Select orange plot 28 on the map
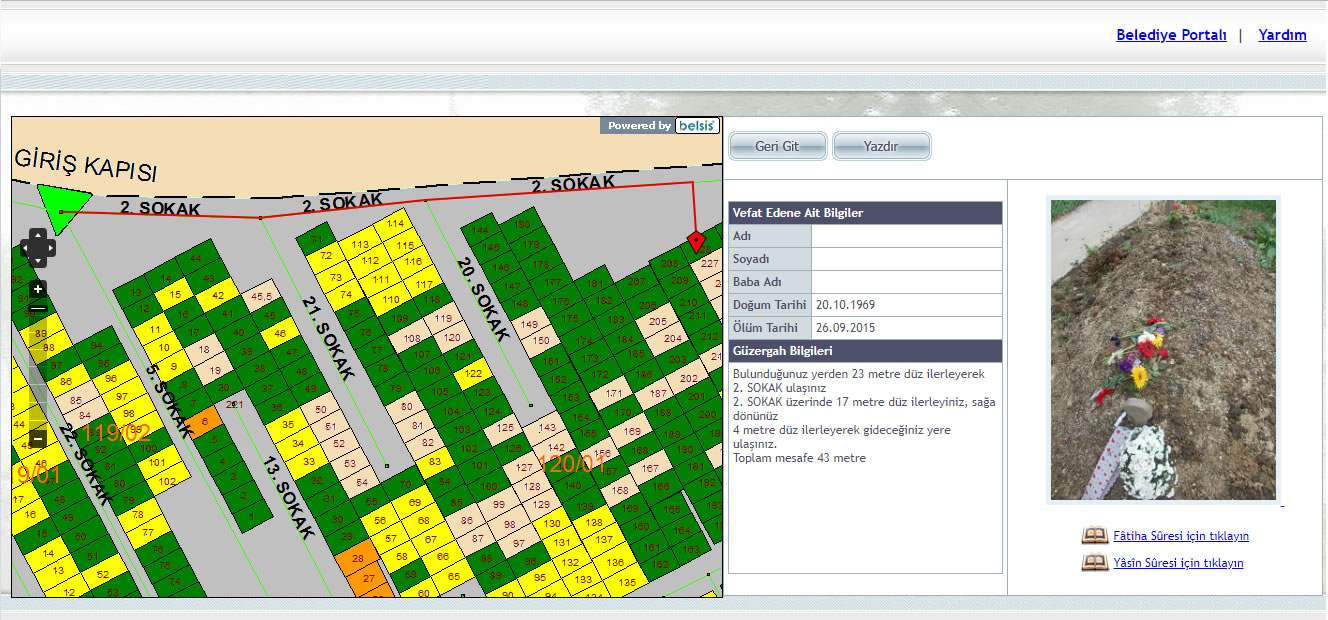This screenshot has height=620, width=1328. [357, 558]
